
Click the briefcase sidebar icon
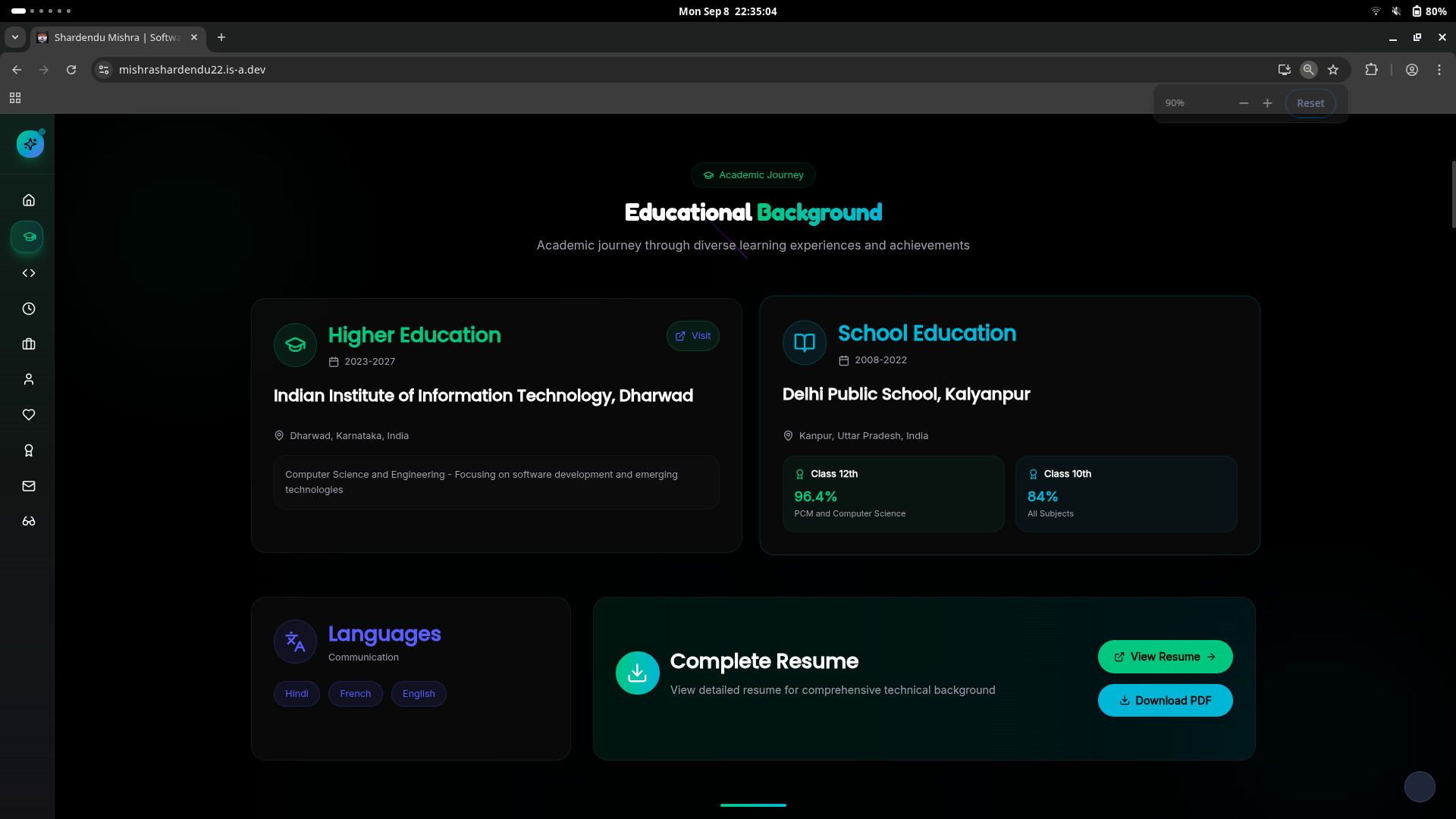pos(29,344)
